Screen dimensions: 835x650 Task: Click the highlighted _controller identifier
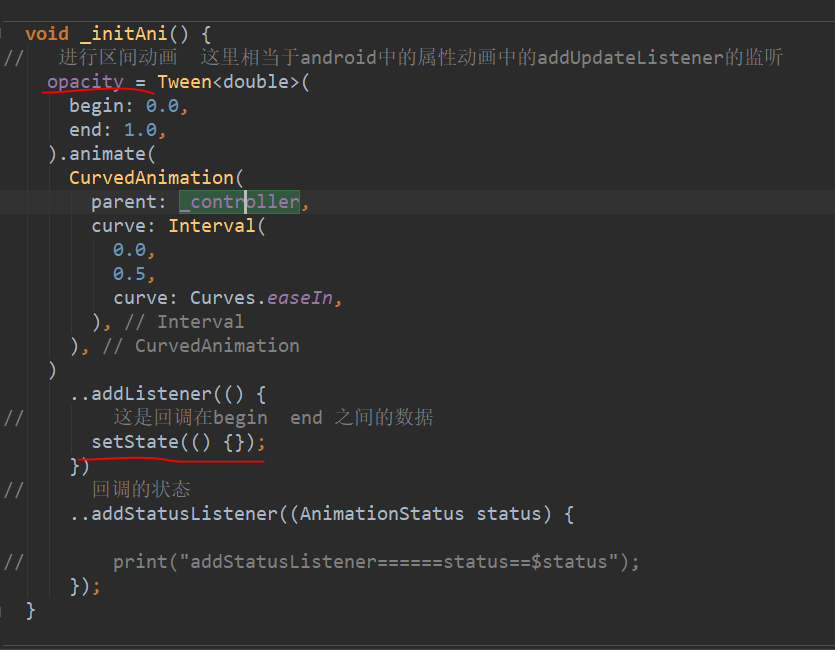pos(238,201)
